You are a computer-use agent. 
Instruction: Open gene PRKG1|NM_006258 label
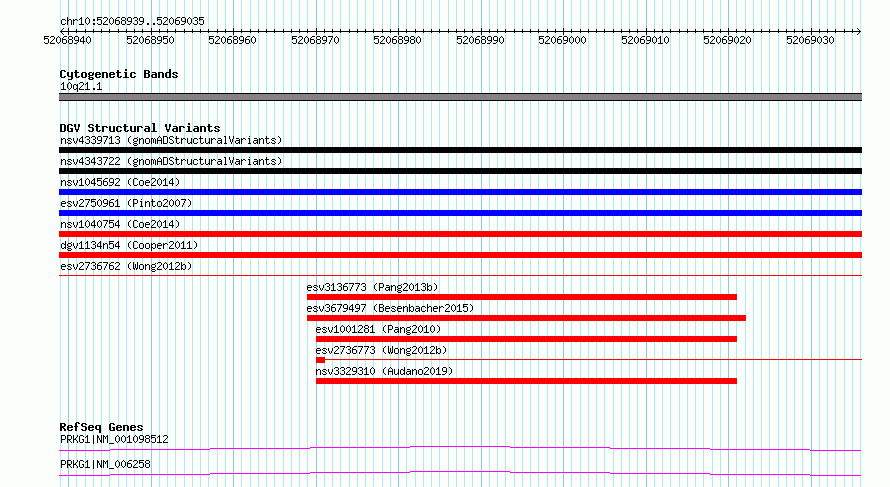(105, 464)
